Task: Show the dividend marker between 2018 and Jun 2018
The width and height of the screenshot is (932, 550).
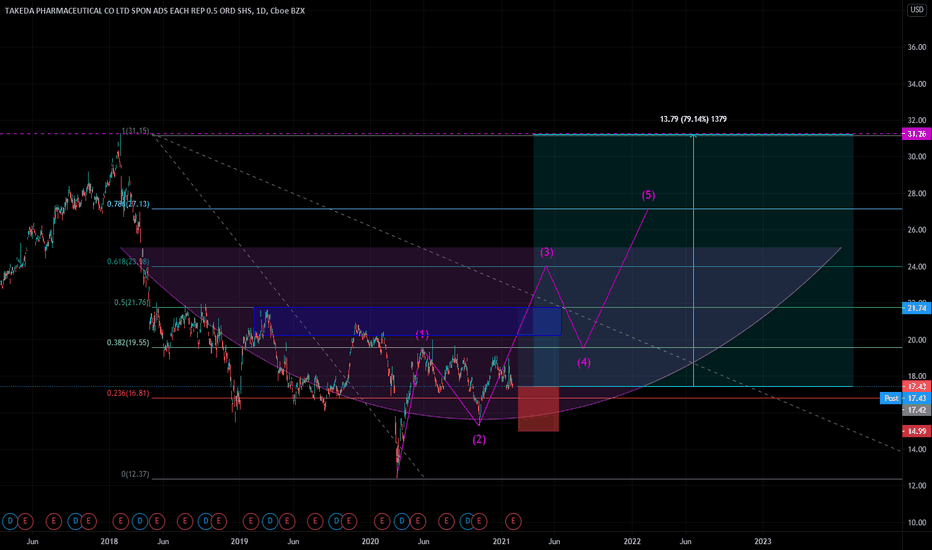Action: pyautogui.click(x=140, y=521)
